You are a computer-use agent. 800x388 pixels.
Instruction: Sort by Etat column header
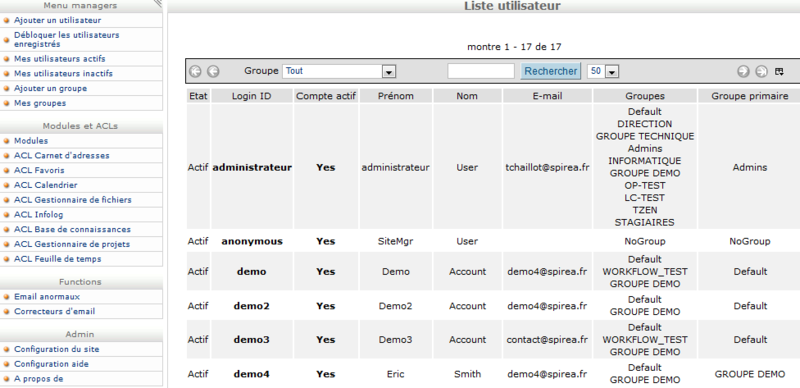coord(198,96)
